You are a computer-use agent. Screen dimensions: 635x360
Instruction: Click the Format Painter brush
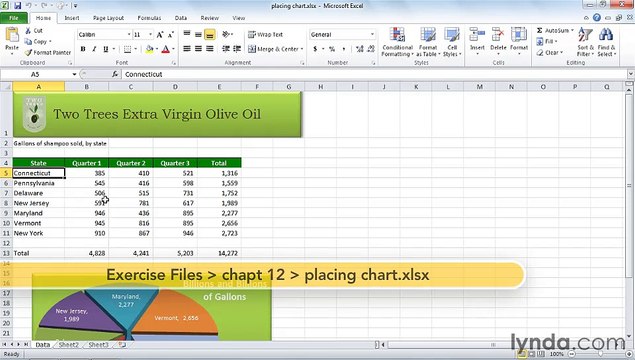coord(28,53)
